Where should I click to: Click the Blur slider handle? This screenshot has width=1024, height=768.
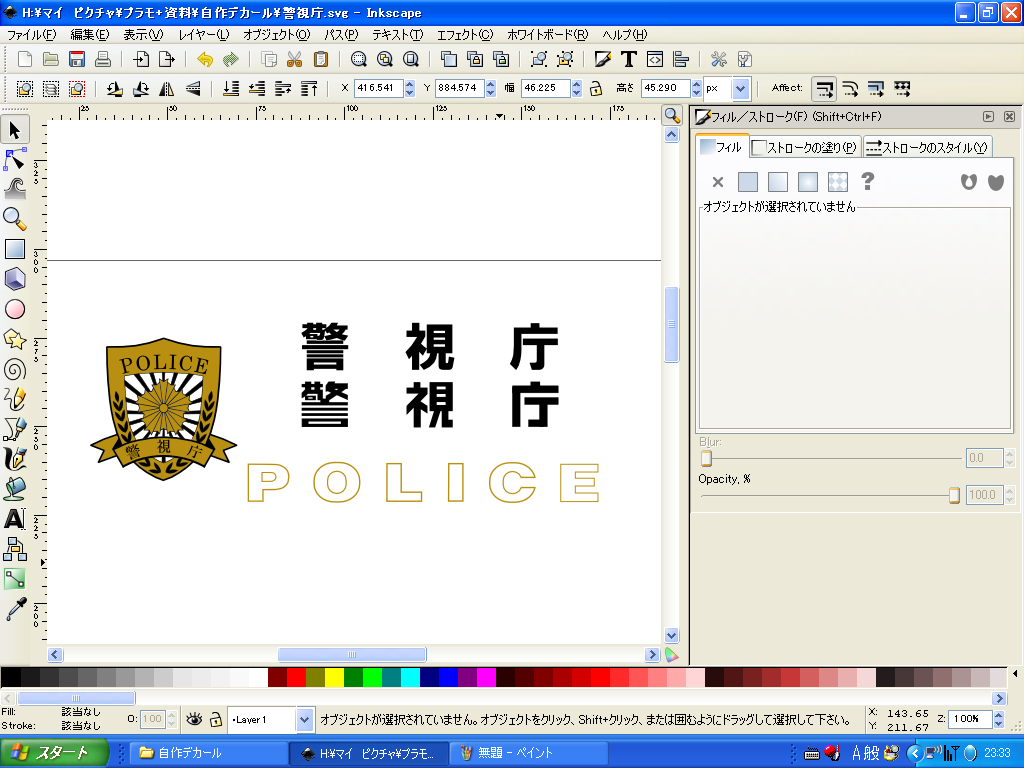click(x=706, y=458)
